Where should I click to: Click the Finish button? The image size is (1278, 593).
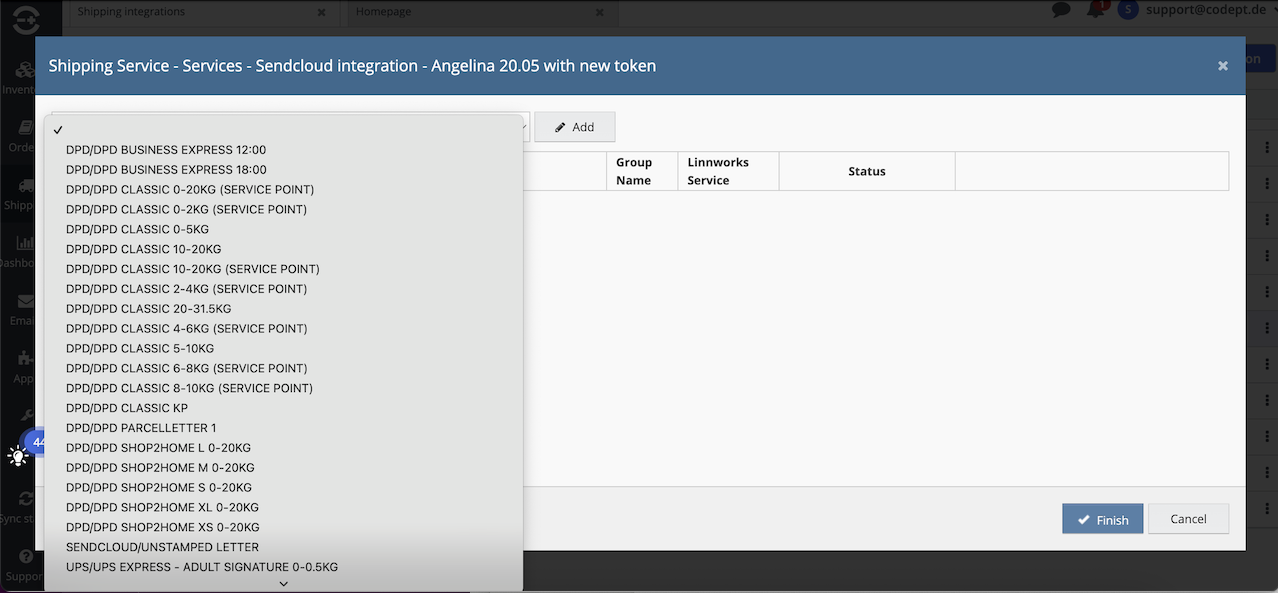pos(1102,519)
